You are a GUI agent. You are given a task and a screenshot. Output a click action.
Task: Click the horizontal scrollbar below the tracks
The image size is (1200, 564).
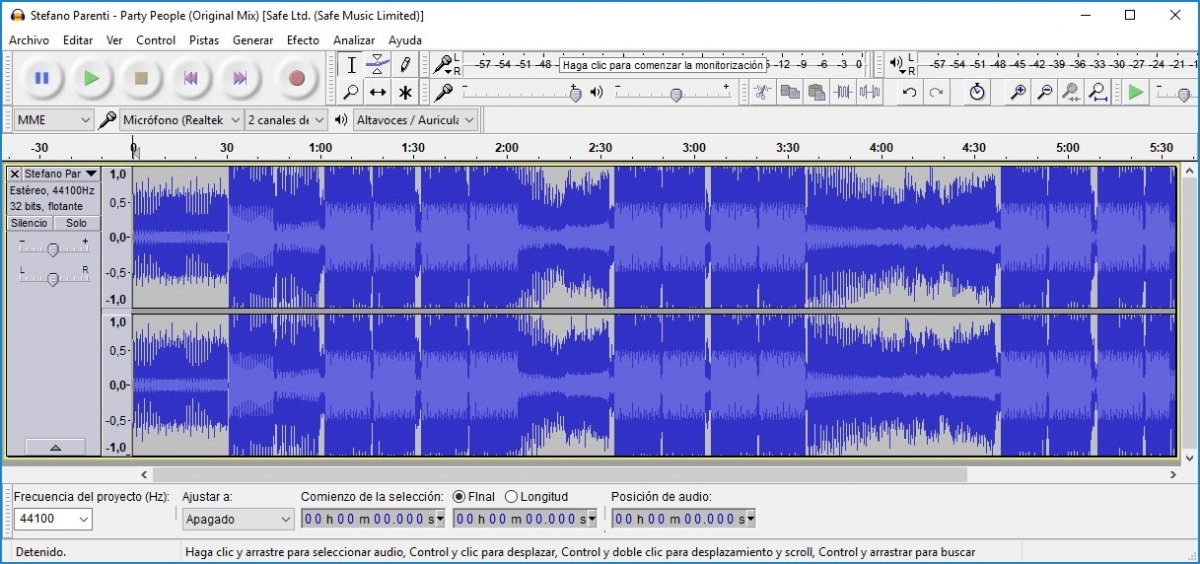pos(560,475)
